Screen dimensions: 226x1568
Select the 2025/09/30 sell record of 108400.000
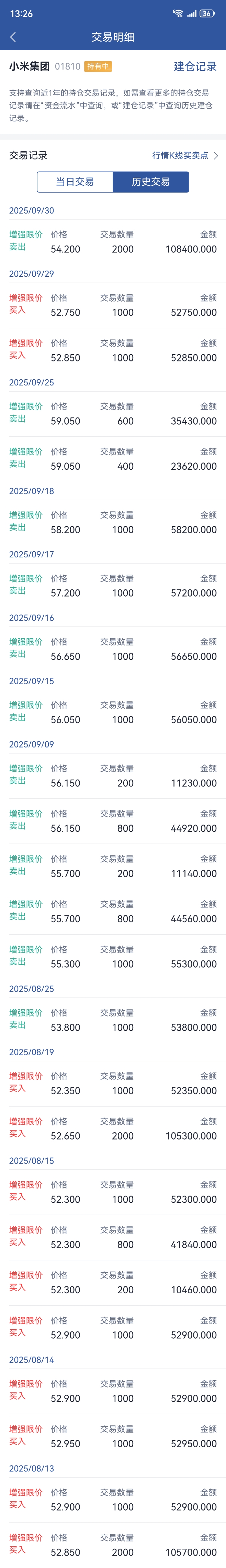click(113, 242)
